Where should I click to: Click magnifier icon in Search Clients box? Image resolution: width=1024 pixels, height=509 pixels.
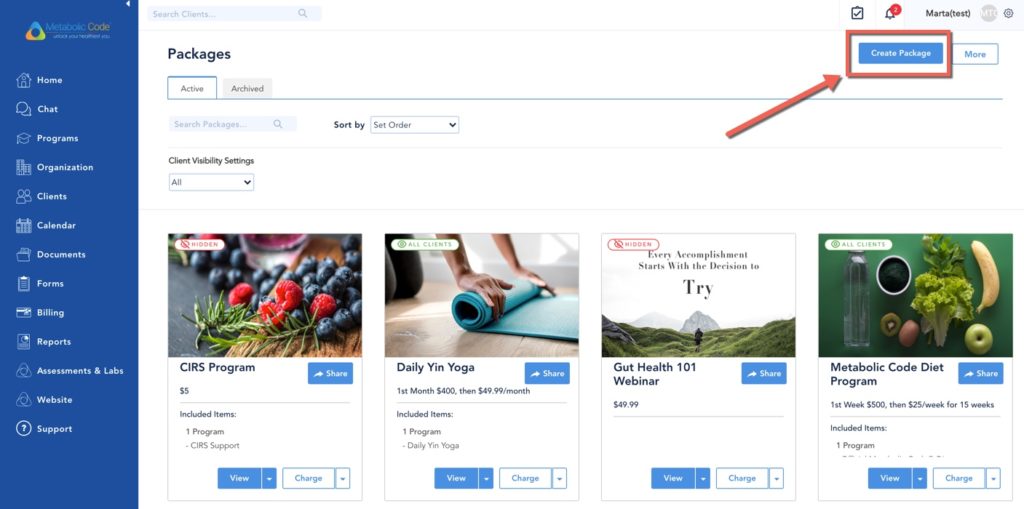[302, 13]
